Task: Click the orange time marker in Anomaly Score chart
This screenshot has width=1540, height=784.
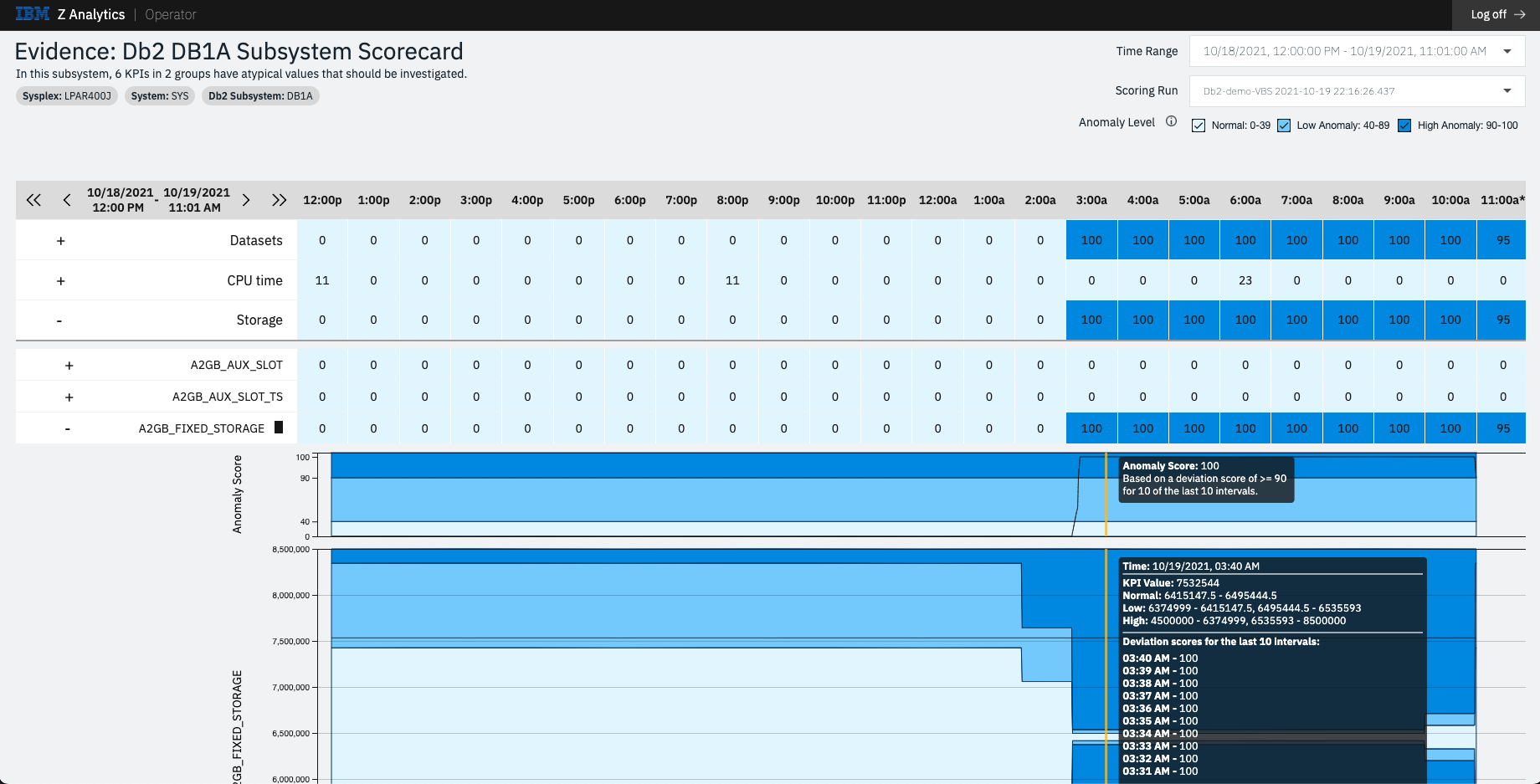Action: click(1106, 494)
